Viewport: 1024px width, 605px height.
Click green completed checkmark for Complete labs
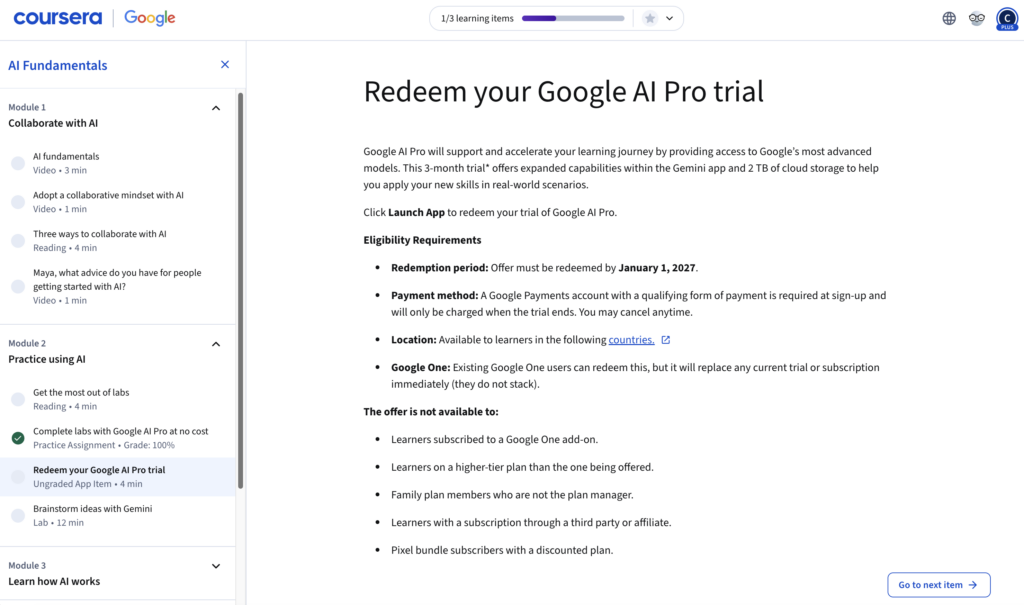click(x=18, y=438)
